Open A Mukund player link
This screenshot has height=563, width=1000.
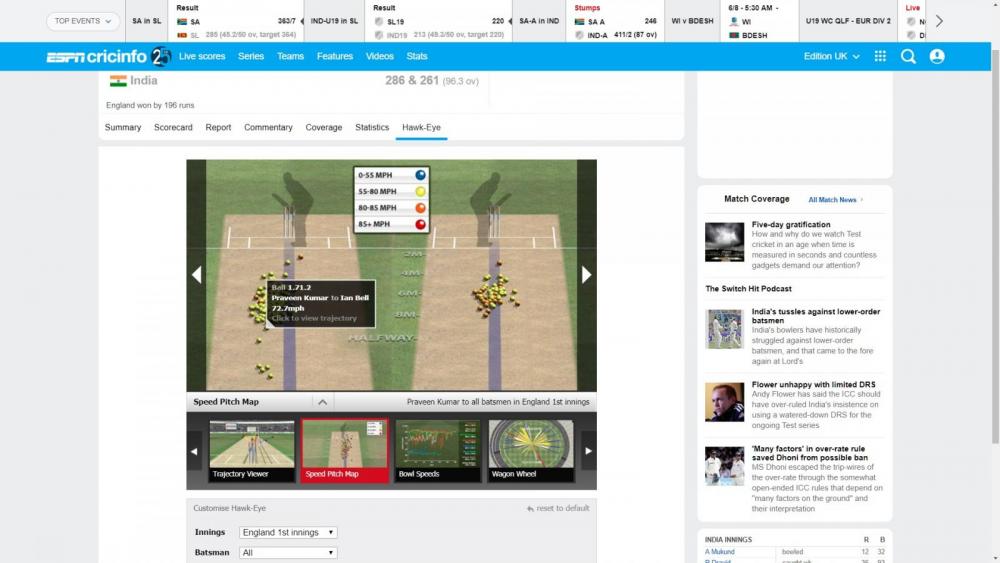719,552
